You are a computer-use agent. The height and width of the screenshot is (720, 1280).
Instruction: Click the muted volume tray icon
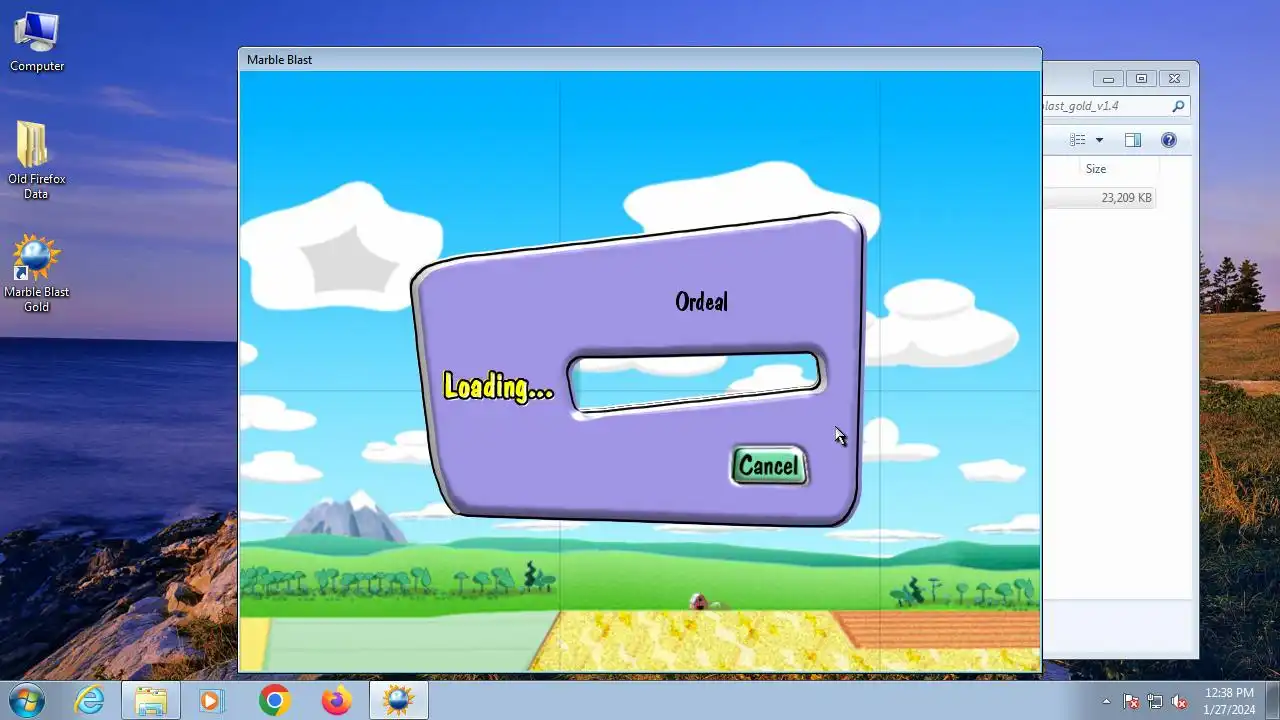click(1180, 701)
